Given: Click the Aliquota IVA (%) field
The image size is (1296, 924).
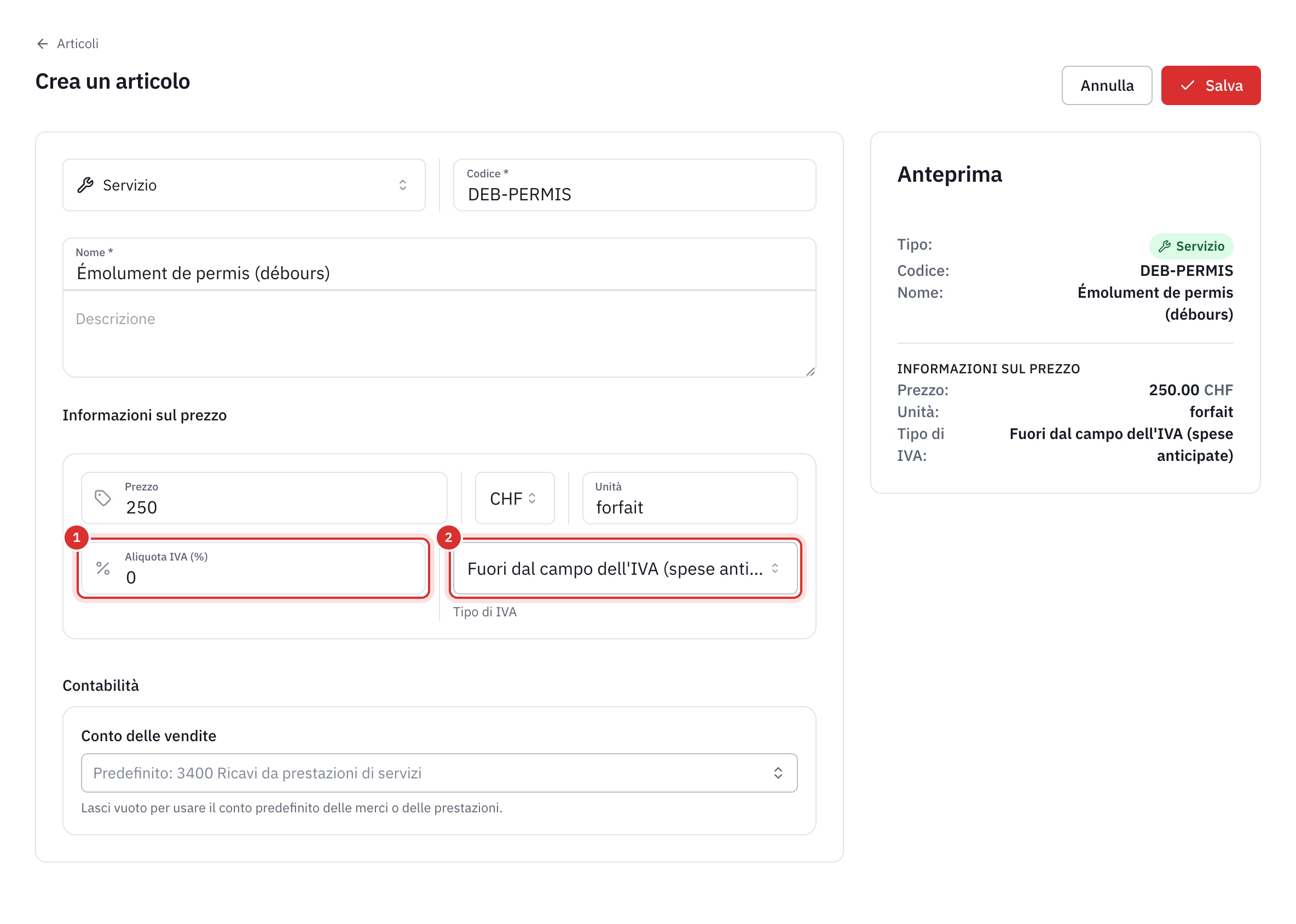Looking at the screenshot, I should coord(253,568).
